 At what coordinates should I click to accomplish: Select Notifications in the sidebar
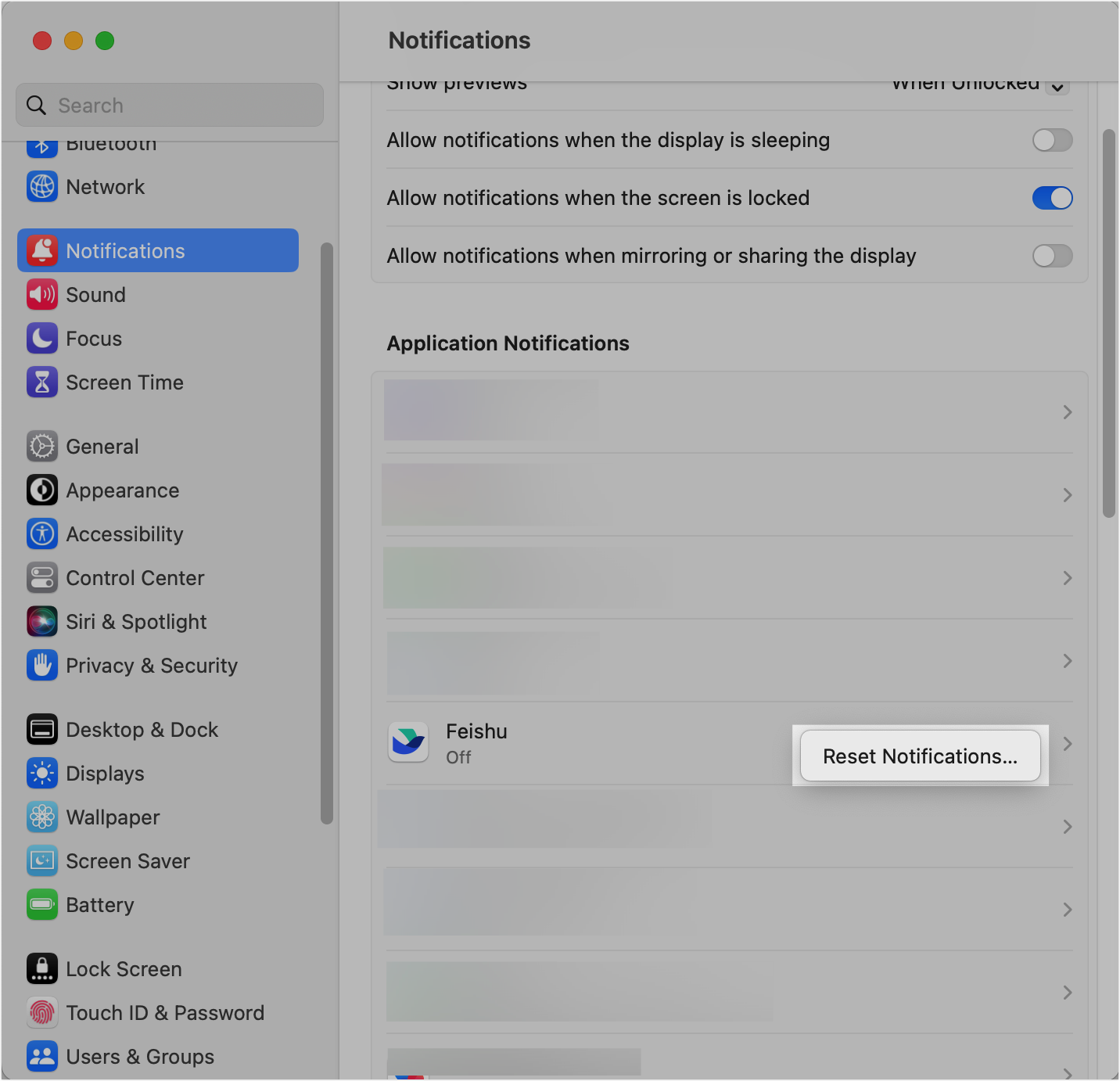pos(125,250)
